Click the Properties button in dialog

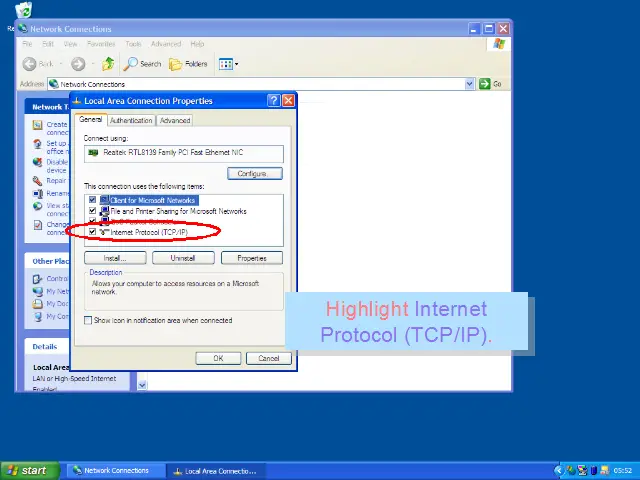pyautogui.click(x=251, y=257)
